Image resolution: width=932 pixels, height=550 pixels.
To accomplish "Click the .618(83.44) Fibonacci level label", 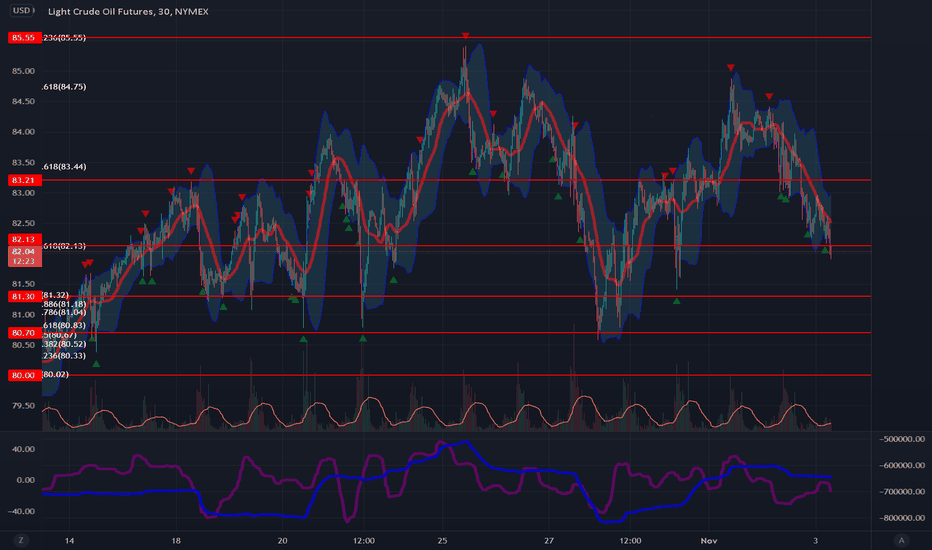I will coord(64,166).
